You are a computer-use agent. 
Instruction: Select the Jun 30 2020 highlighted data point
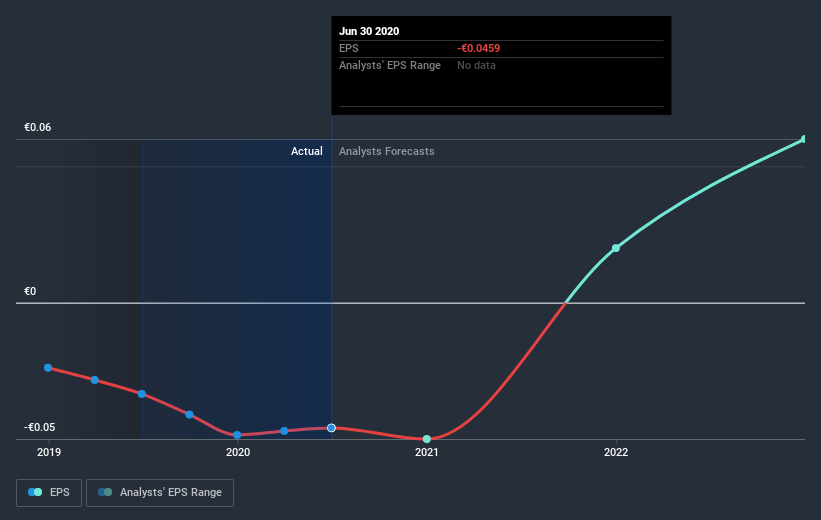click(331, 428)
